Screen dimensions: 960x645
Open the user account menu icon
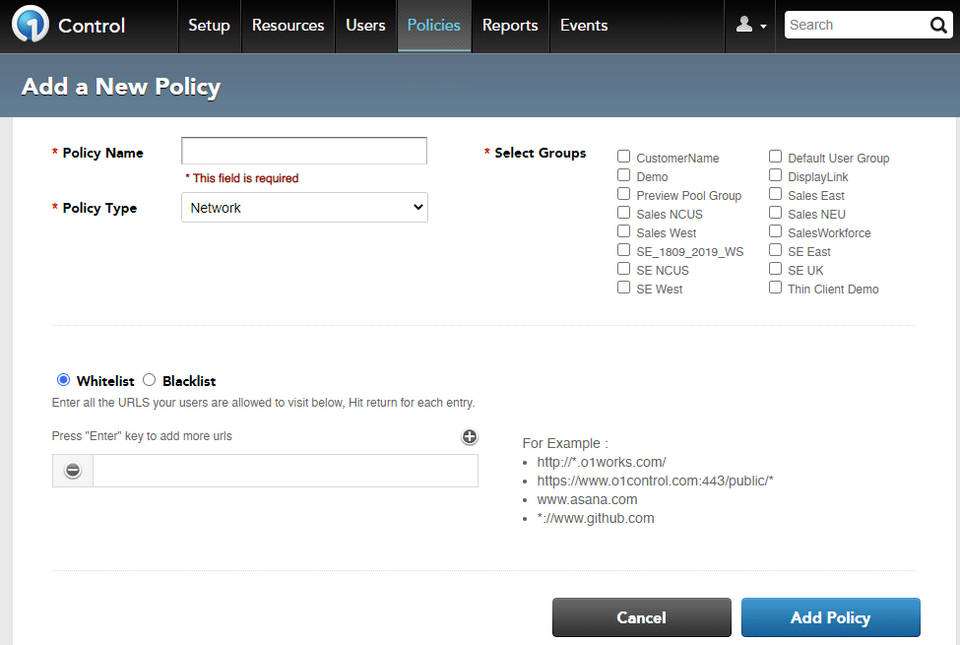(750, 25)
